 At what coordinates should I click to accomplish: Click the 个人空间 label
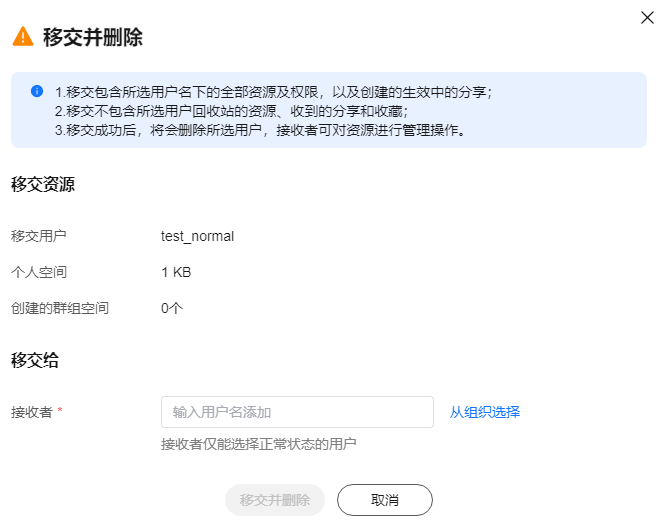39,272
